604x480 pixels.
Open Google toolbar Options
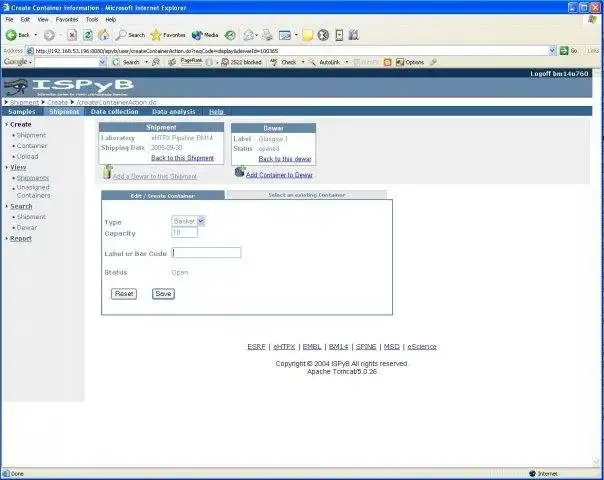point(410,62)
